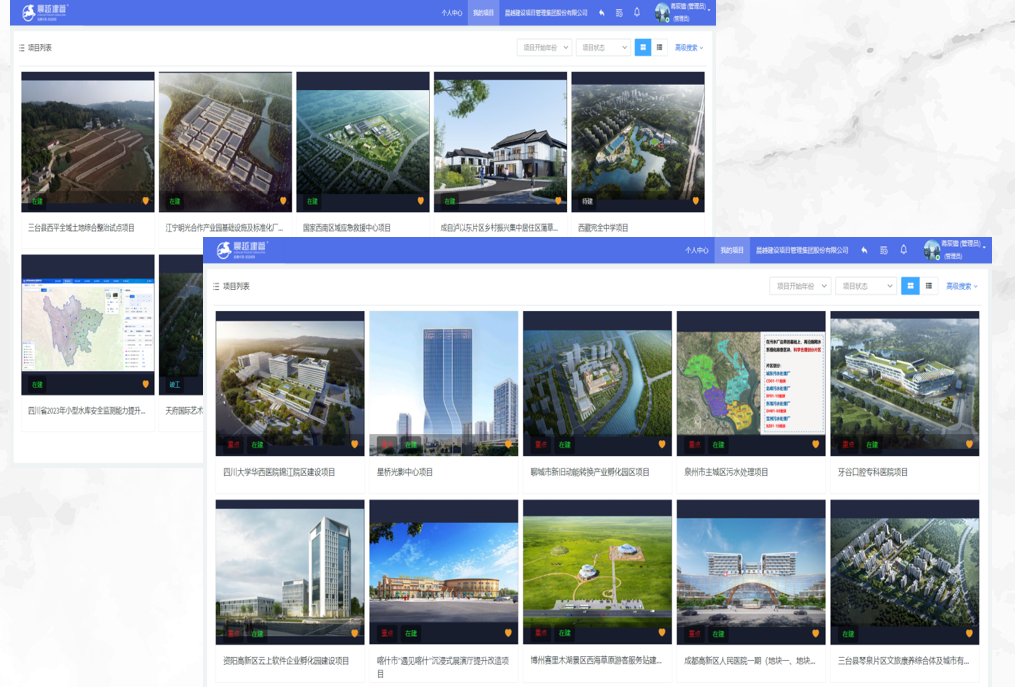
Task: Click the notification bell in the front window
Action: pyautogui.click(x=904, y=250)
